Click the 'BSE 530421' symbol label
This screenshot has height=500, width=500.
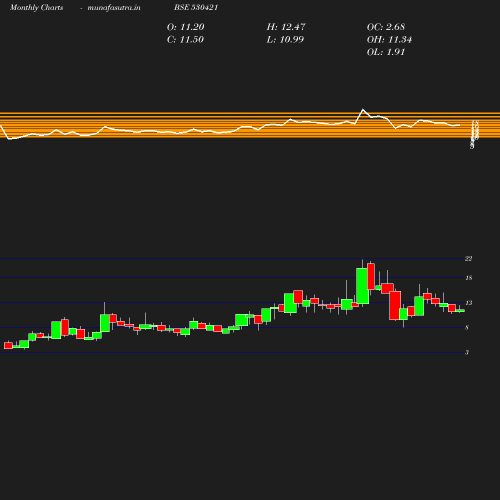[x=196, y=8]
